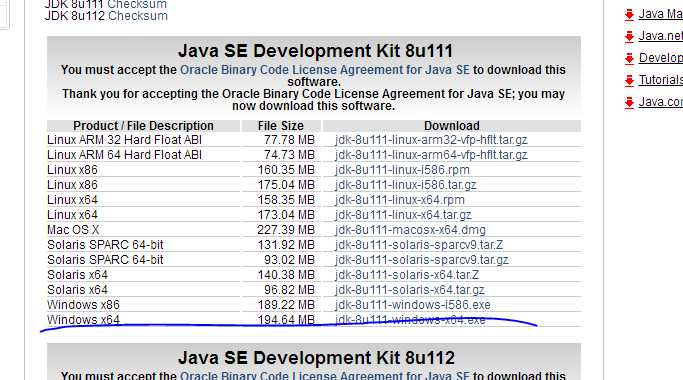The image size is (683, 380).
Task: Click the red arrow icon beside Java.net
Action: [x=629, y=37]
